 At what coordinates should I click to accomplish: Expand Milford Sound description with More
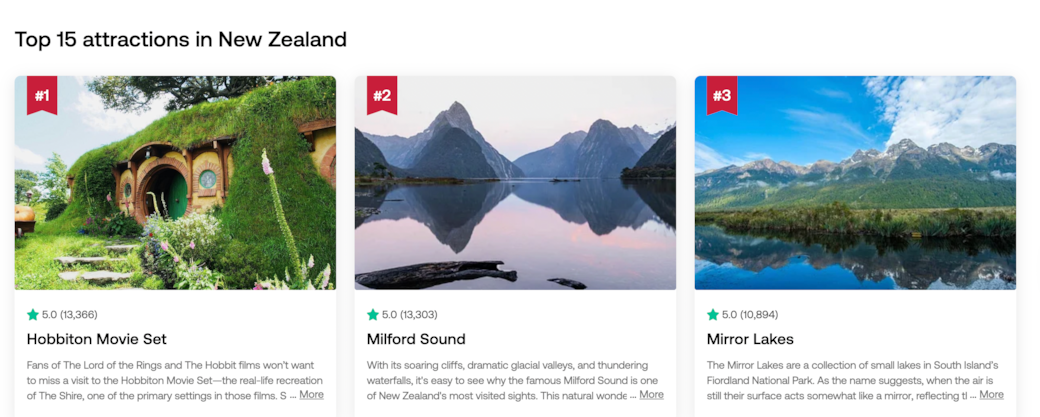[651, 395]
